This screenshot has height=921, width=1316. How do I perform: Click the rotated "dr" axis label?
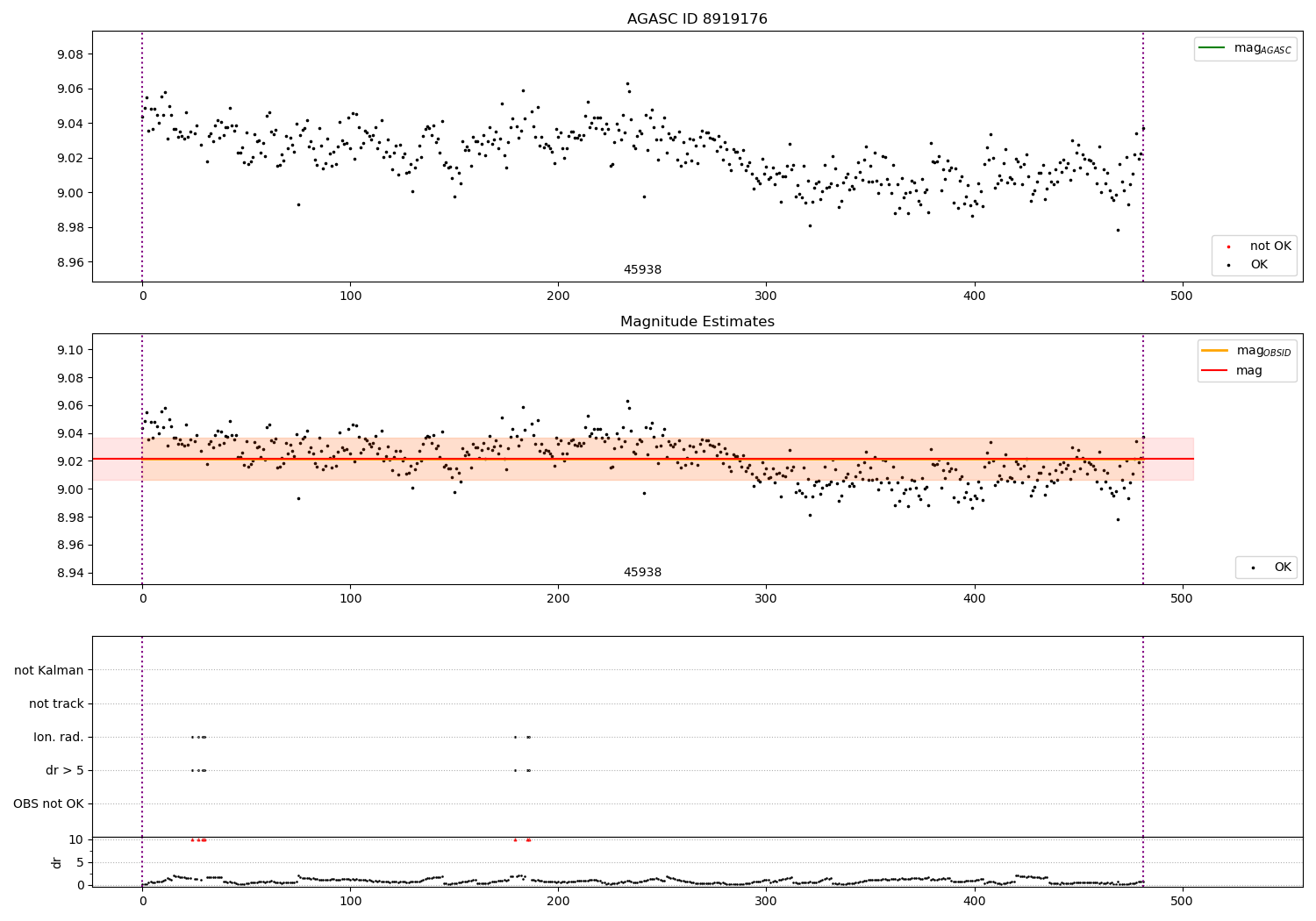pyautogui.click(x=57, y=862)
